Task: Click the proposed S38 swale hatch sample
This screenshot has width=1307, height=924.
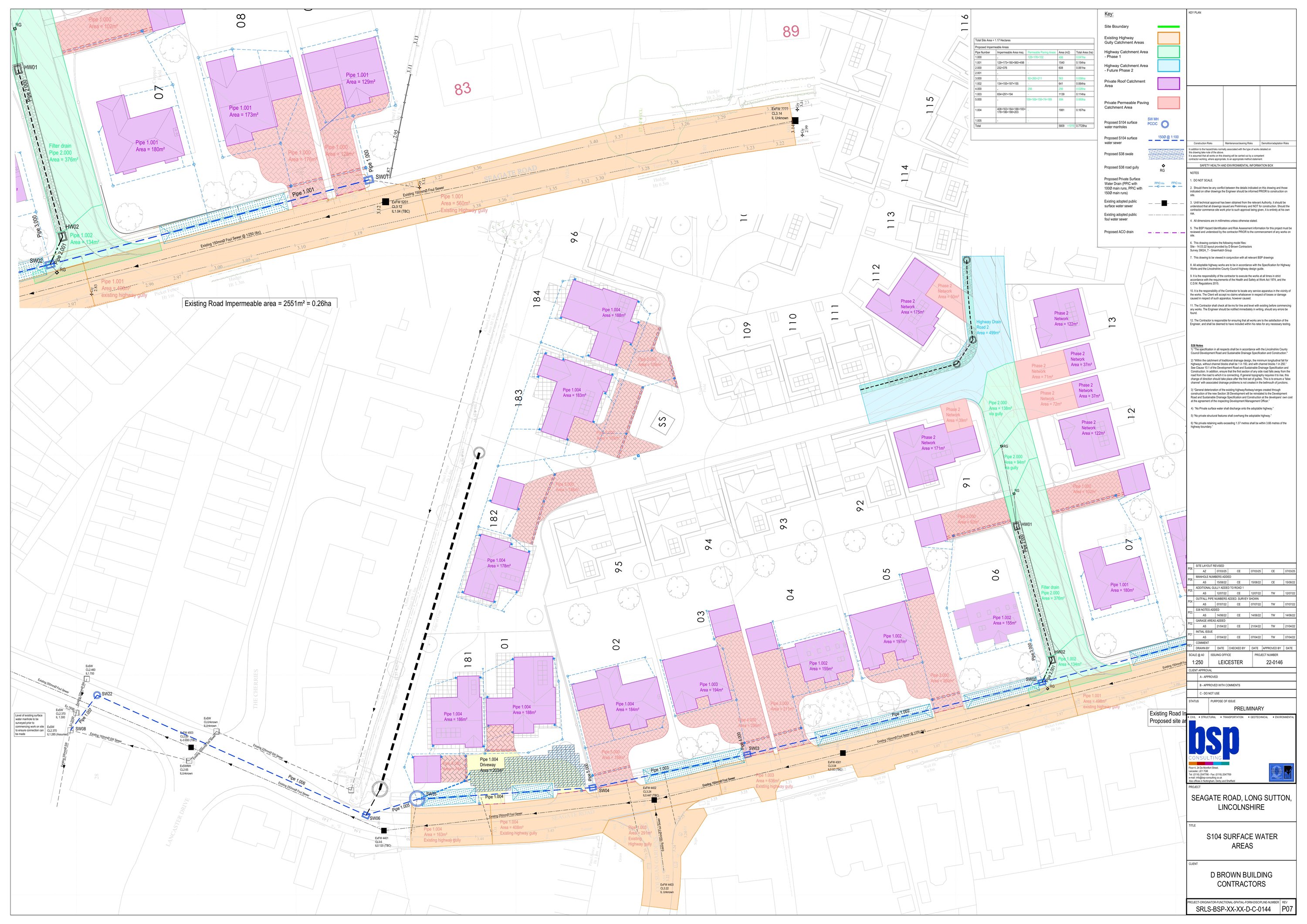Action: click(1166, 154)
